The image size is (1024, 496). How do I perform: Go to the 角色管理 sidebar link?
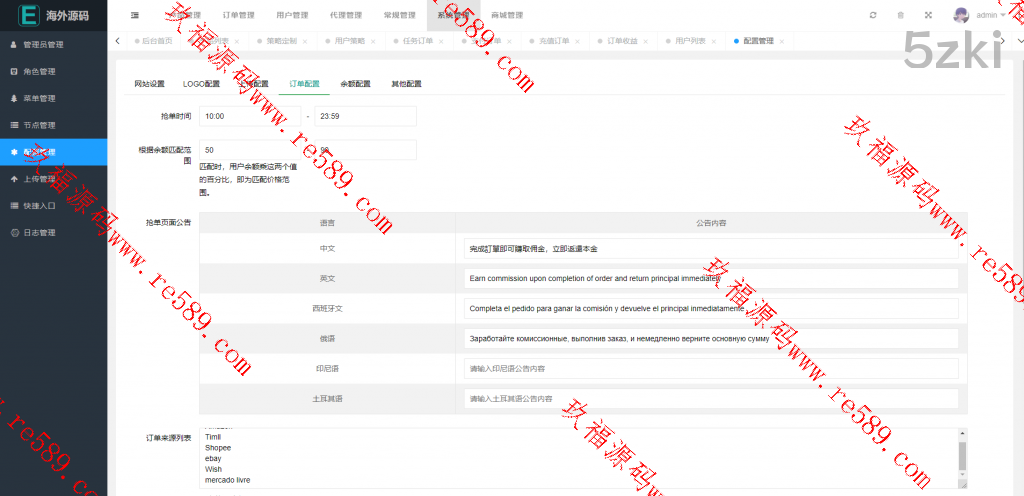(39, 72)
